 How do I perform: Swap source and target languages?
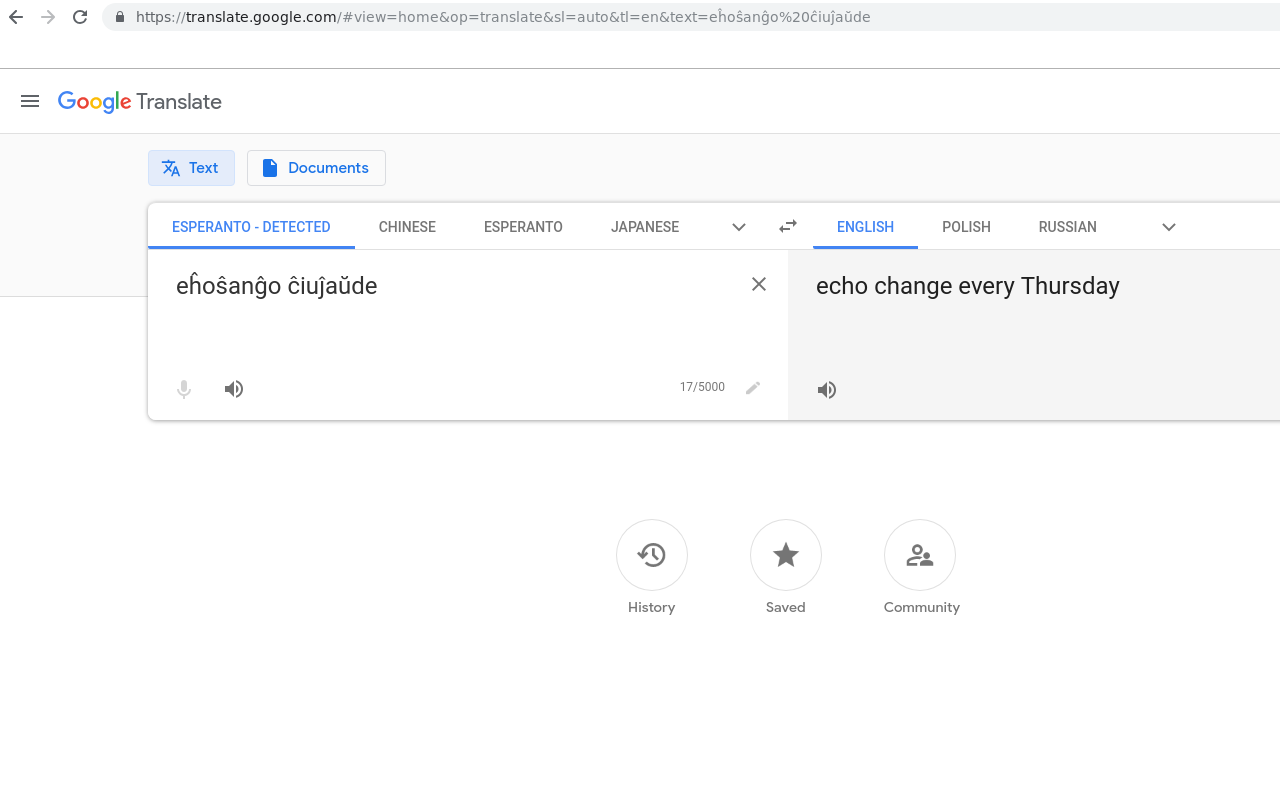pos(787,227)
